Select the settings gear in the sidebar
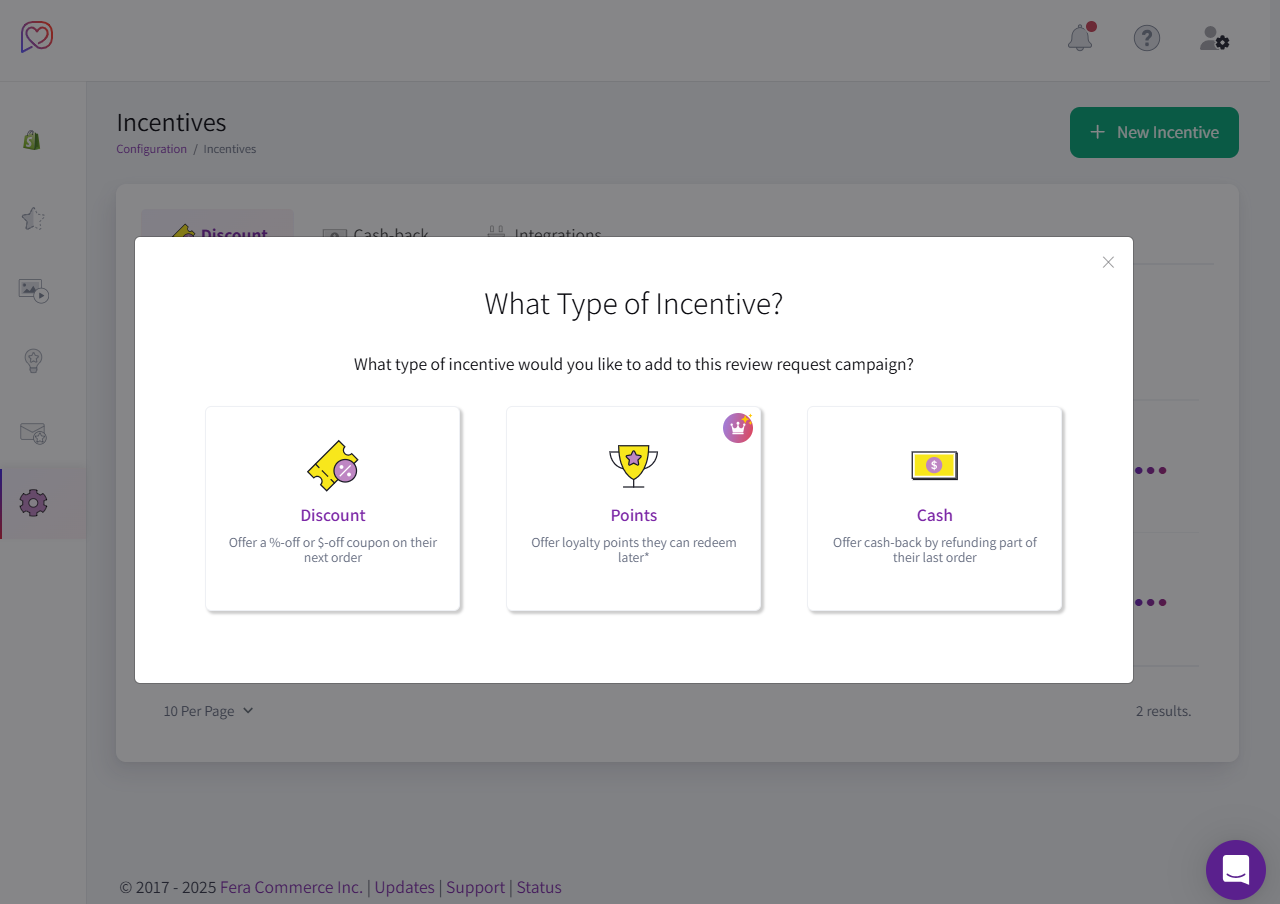1280x904 pixels. (33, 504)
